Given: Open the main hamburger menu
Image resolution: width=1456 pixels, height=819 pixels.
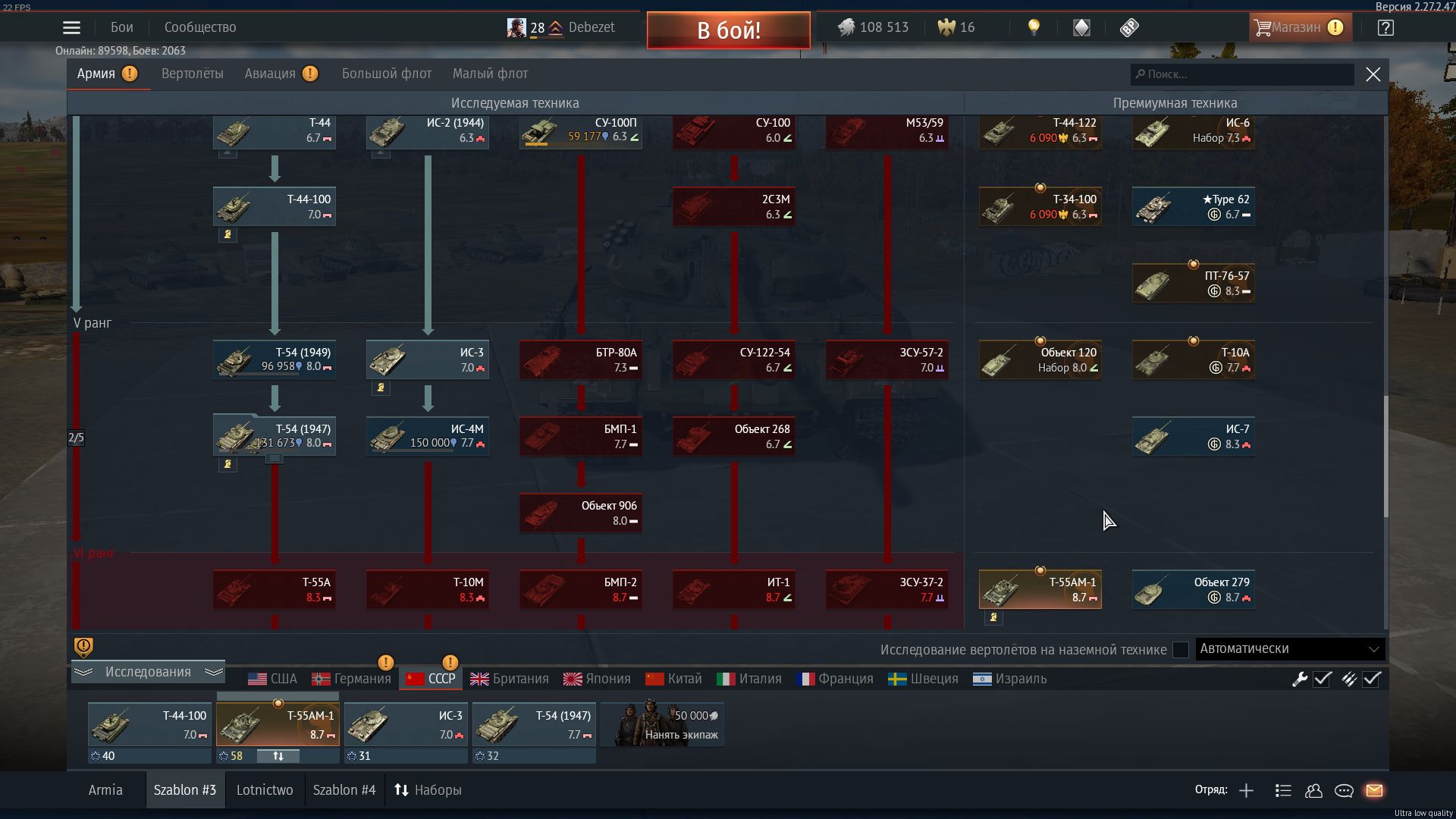Looking at the screenshot, I should click(x=71, y=28).
